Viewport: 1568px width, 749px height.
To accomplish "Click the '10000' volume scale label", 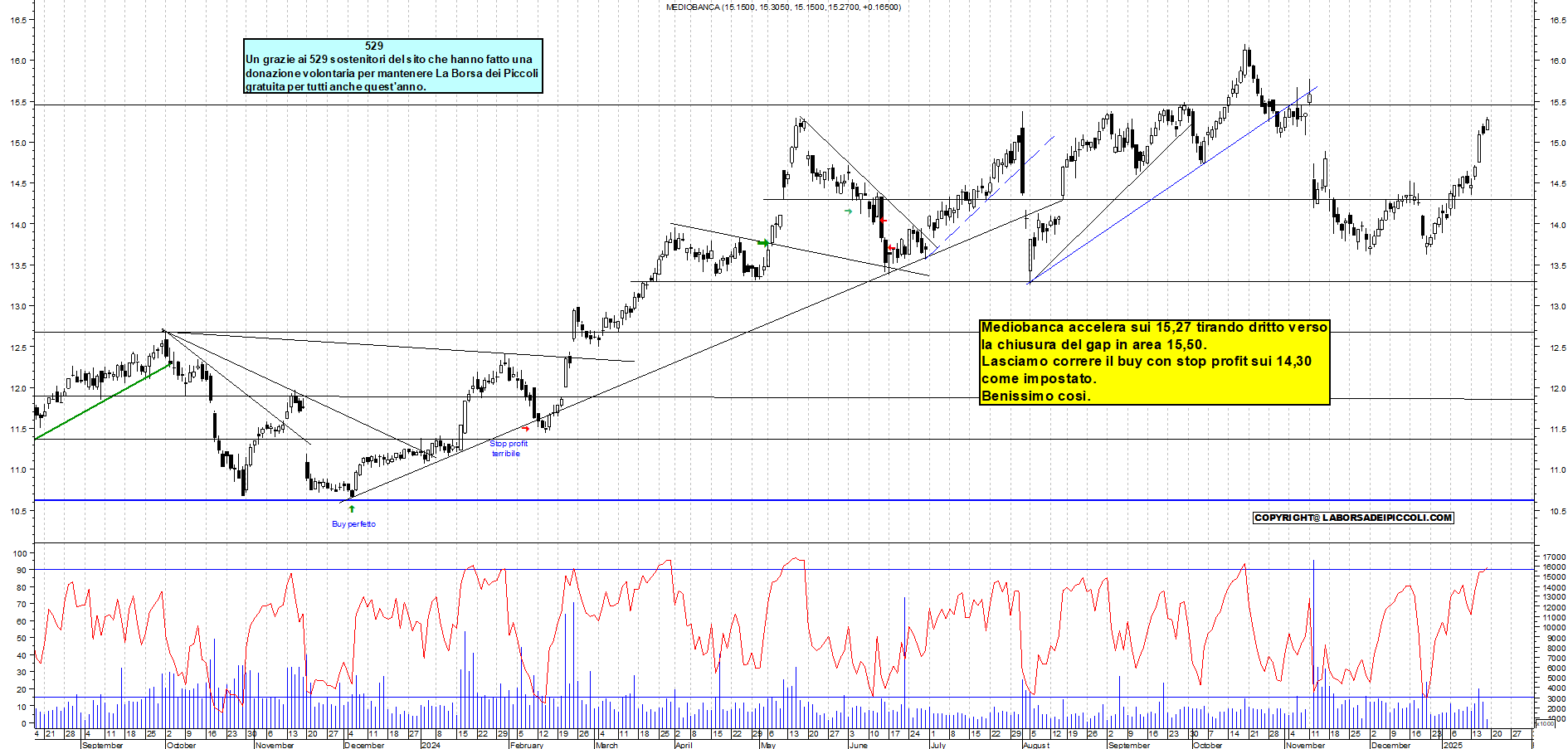I will (x=1553, y=628).
